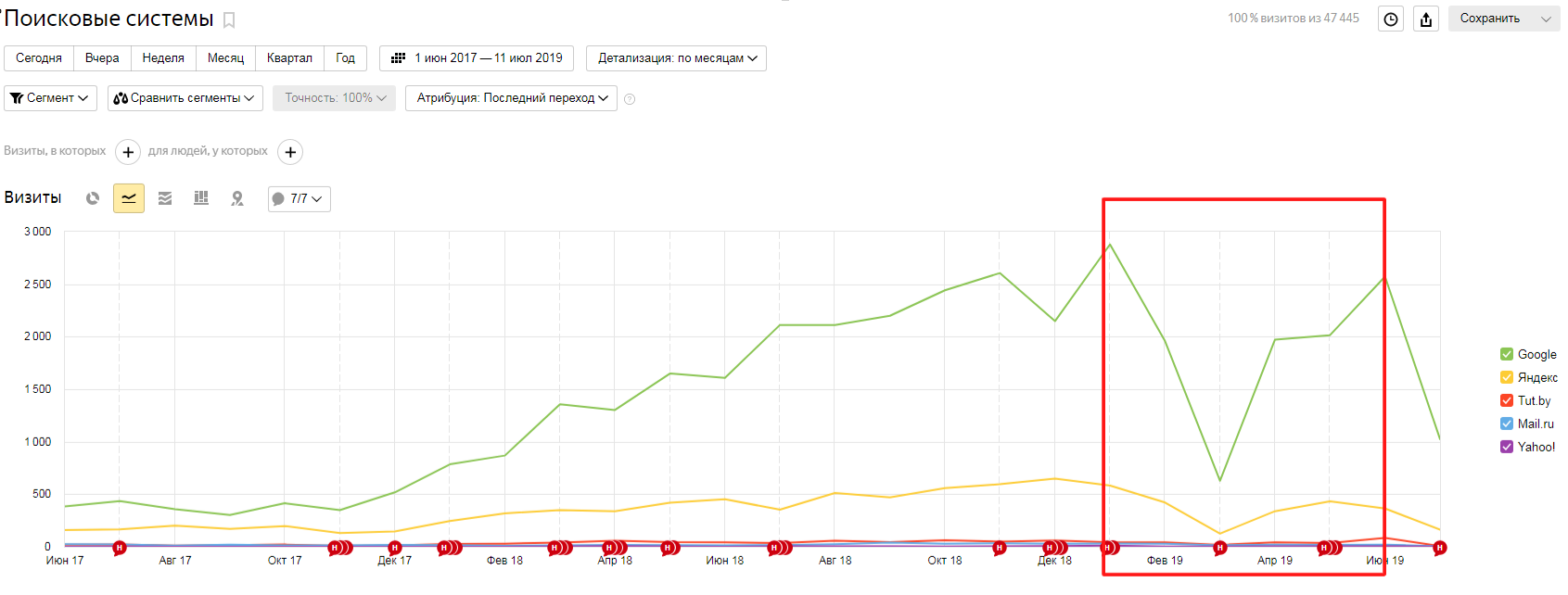The height and width of the screenshot is (595, 1568).
Task: Open the map view icon
Action: (237, 198)
